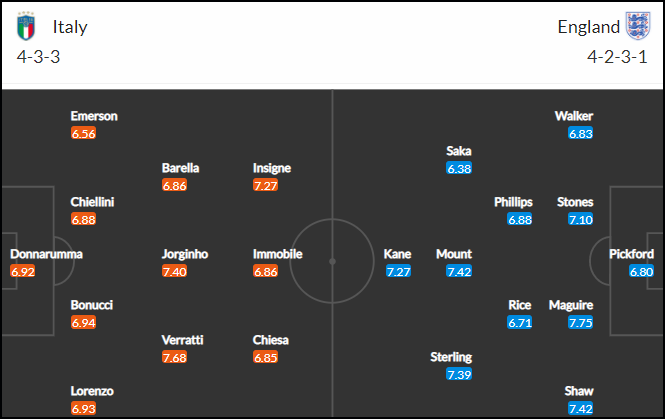Select player Sterling on England side
The width and height of the screenshot is (665, 419).
click(x=451, y=357)
